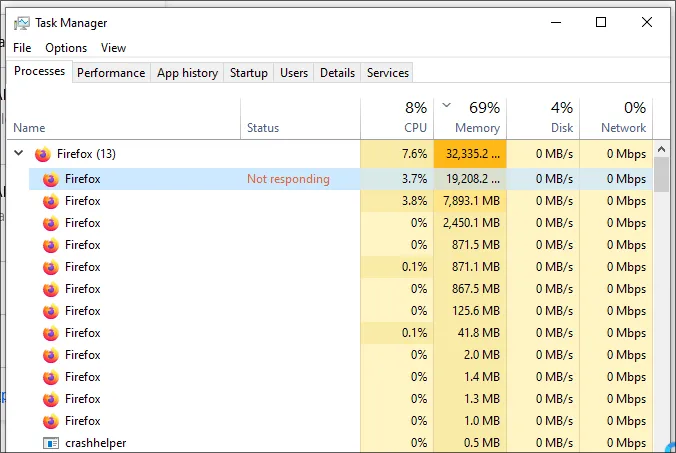Click the Firefox icon in the 1.3 MB row
The image size is (676, 453).
51,399
